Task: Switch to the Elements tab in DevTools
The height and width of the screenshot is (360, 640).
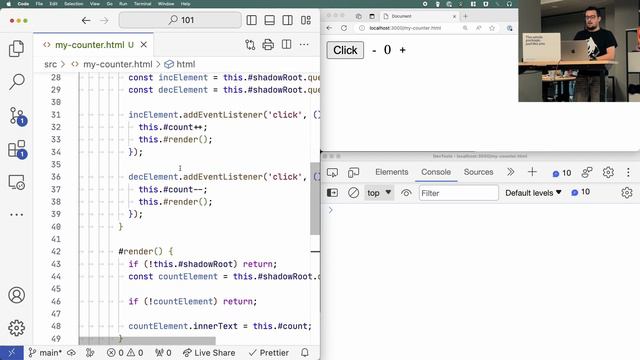Action: pos(391,172)
